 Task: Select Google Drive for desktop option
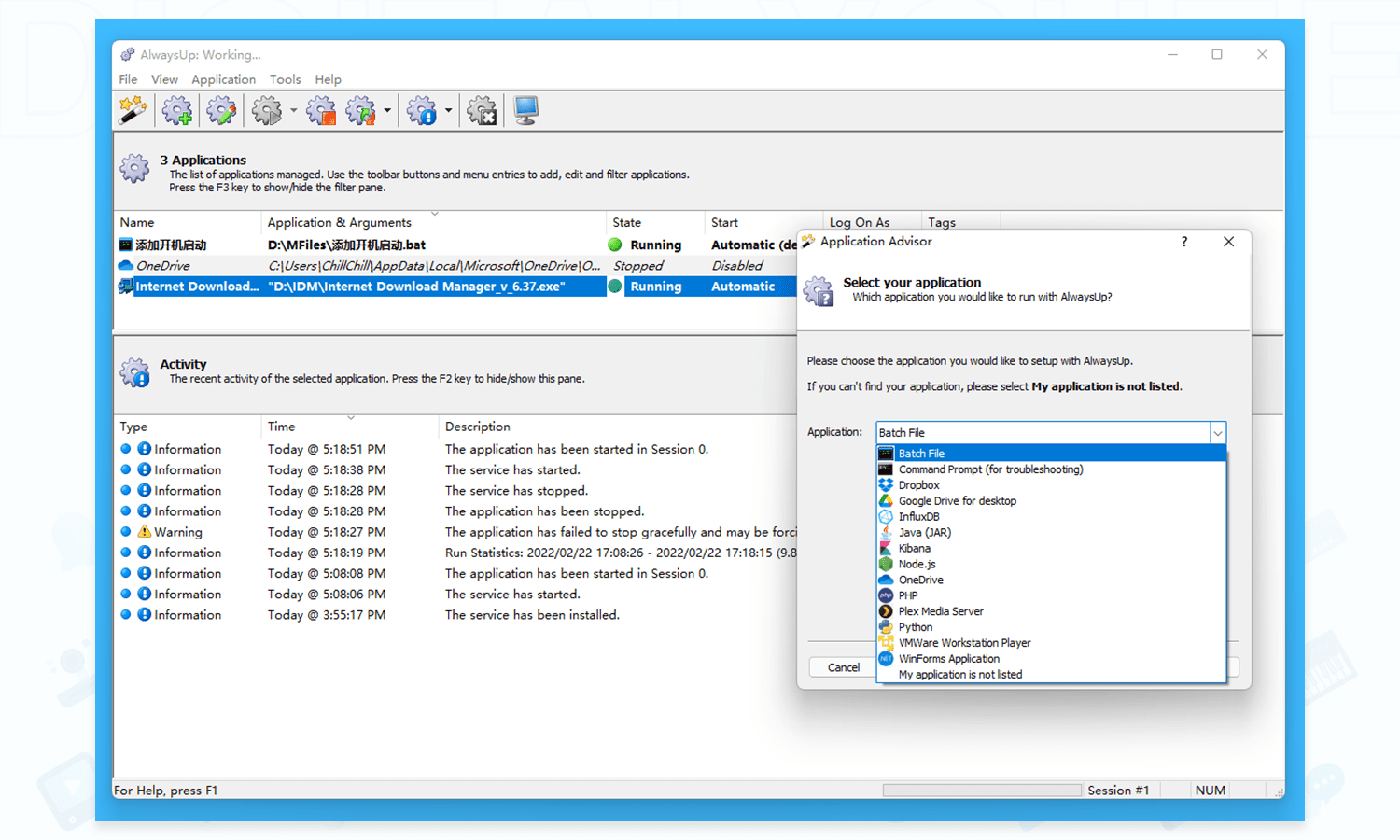pos(1051,501)
